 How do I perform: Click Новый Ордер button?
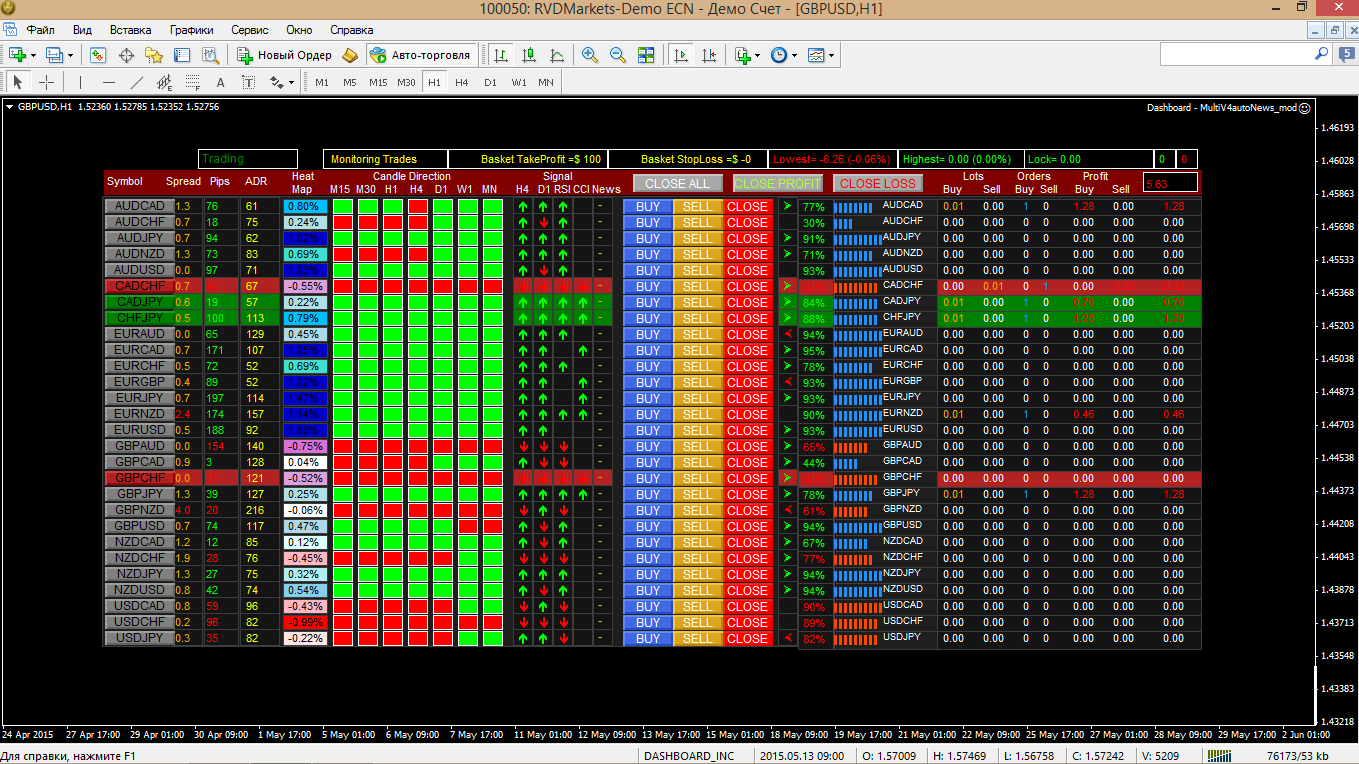[x=284, y=55]
